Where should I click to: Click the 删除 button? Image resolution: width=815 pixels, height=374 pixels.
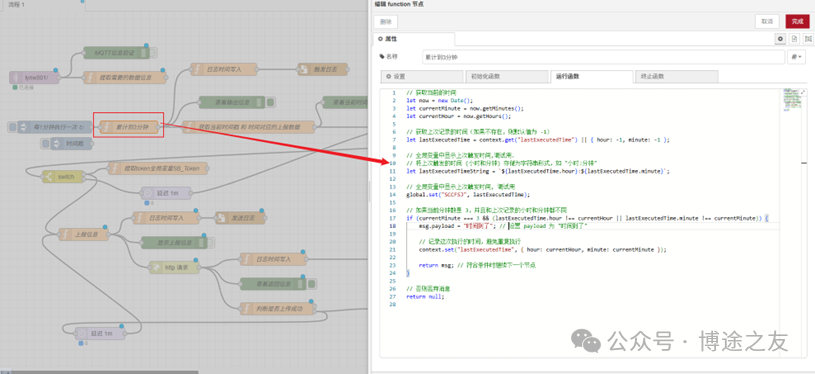[386, 21]
